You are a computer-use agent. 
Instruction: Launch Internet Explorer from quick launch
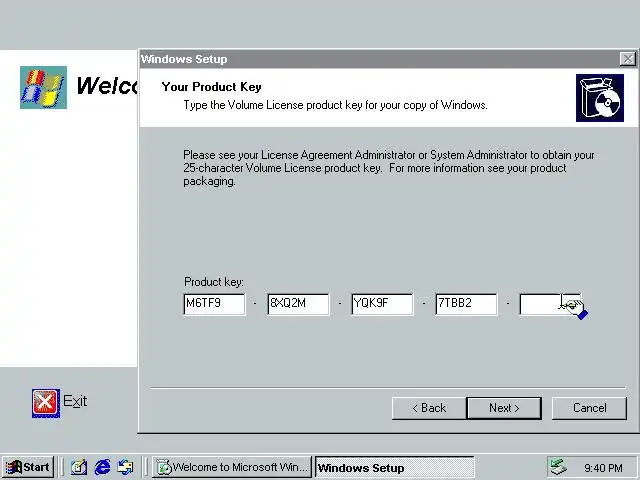point(102,467)
